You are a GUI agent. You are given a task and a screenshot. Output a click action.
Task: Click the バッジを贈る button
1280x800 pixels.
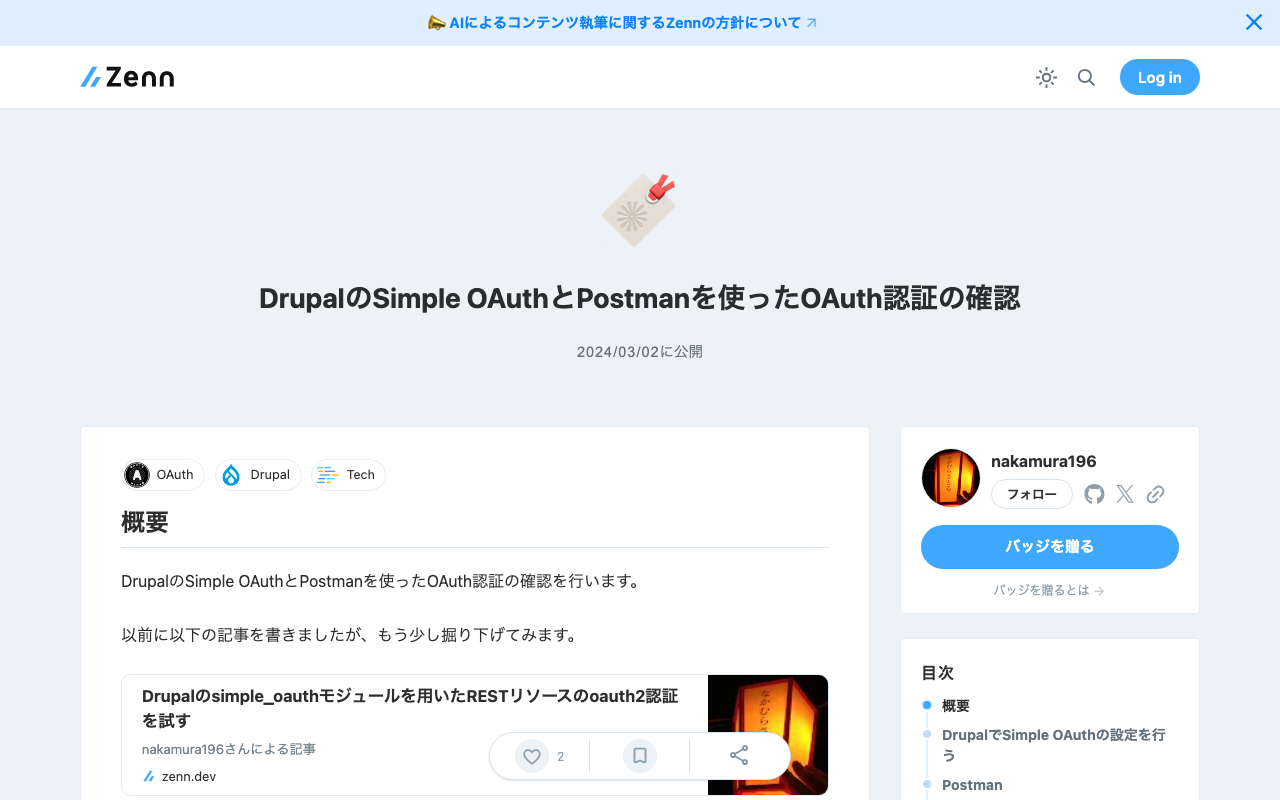click(x=1049, y=547)
